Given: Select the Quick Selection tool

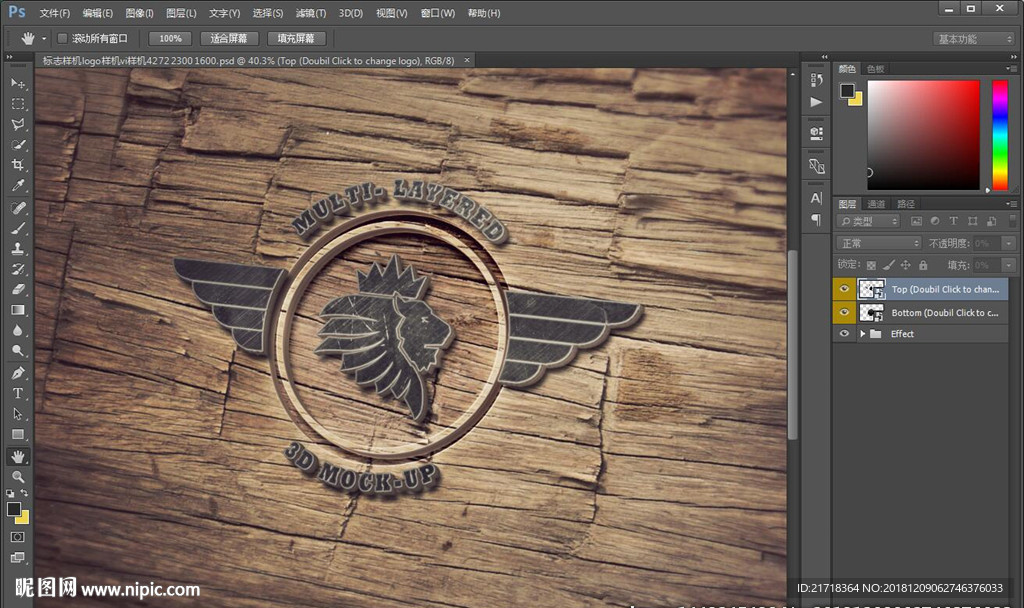Looking at the screenshot, I should pos(18,144).
